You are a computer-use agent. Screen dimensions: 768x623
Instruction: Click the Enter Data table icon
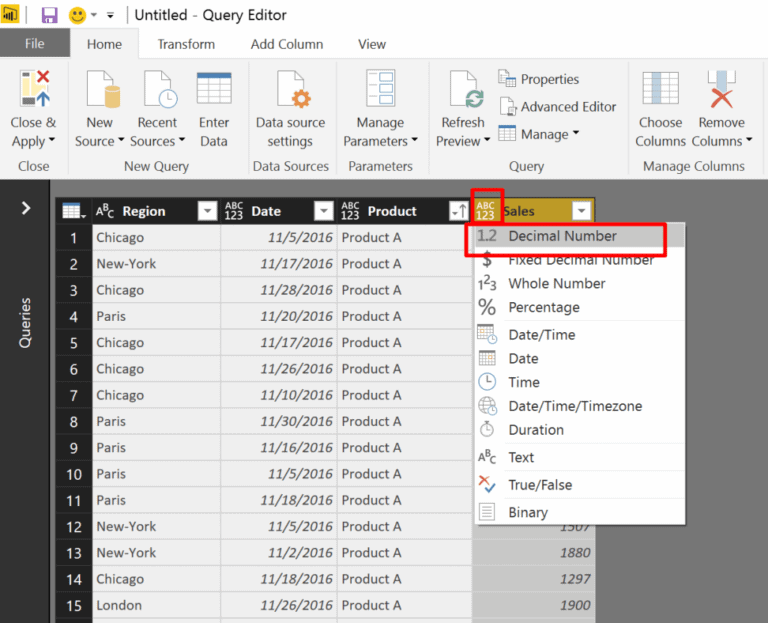coord(214,90)
